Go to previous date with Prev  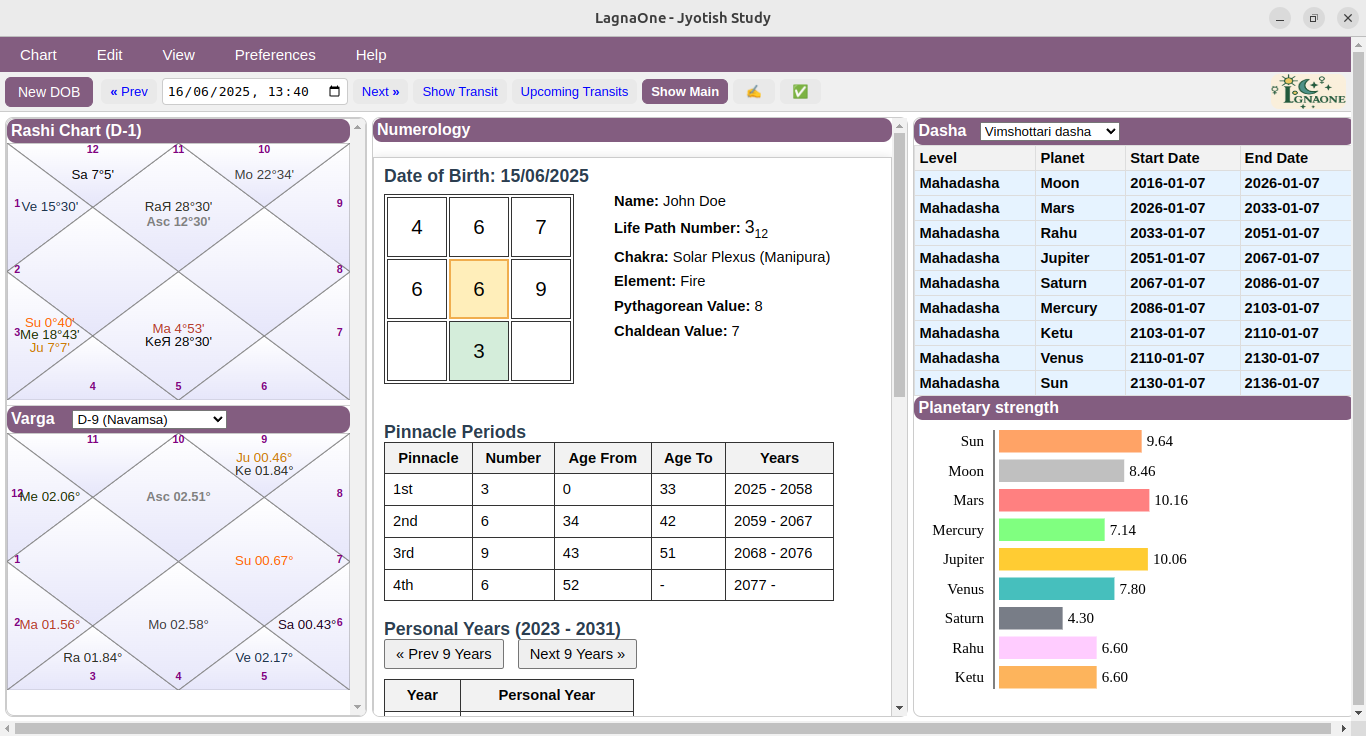129,92
